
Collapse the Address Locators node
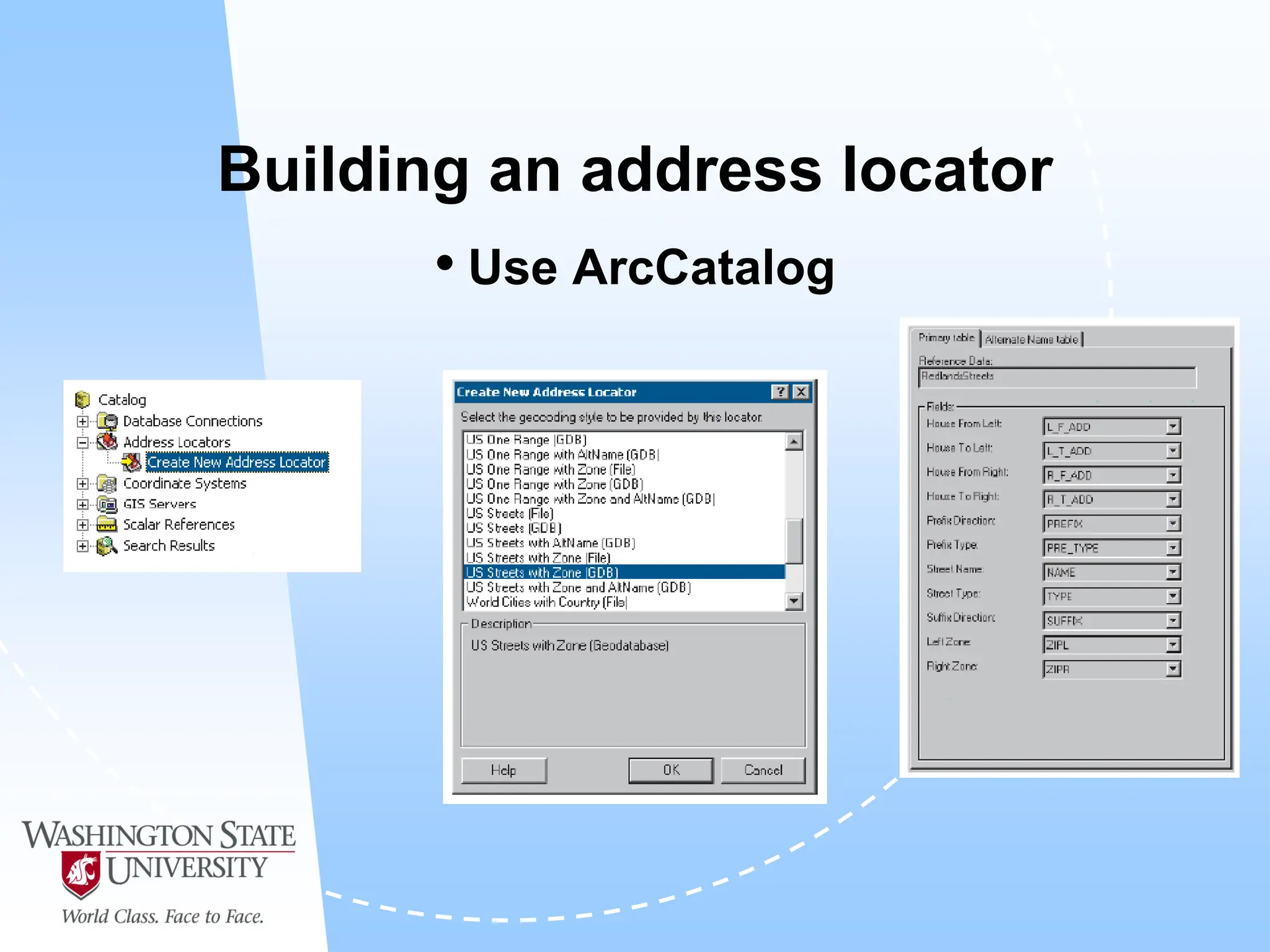[x=82, y=443]
